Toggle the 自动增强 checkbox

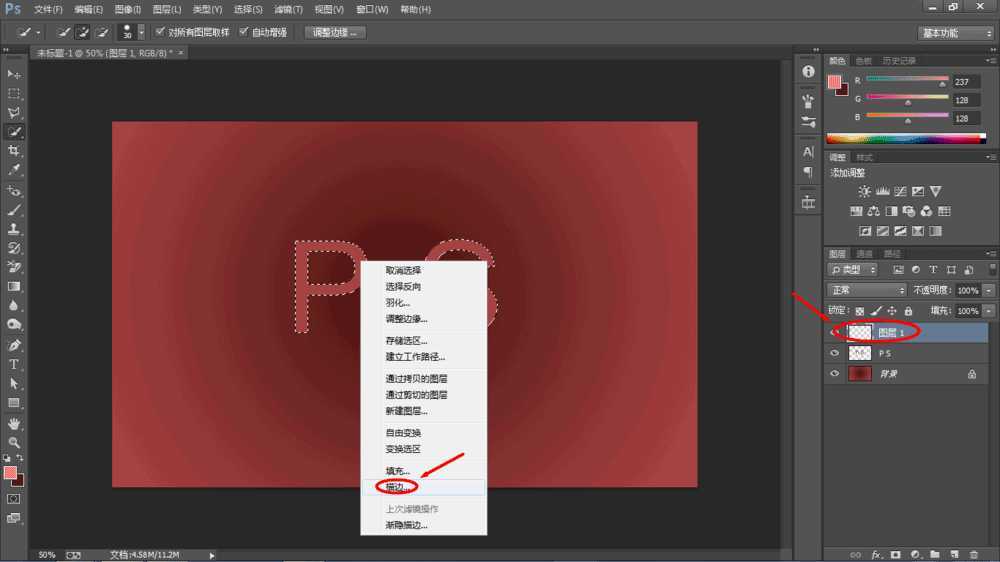point(244,32)
